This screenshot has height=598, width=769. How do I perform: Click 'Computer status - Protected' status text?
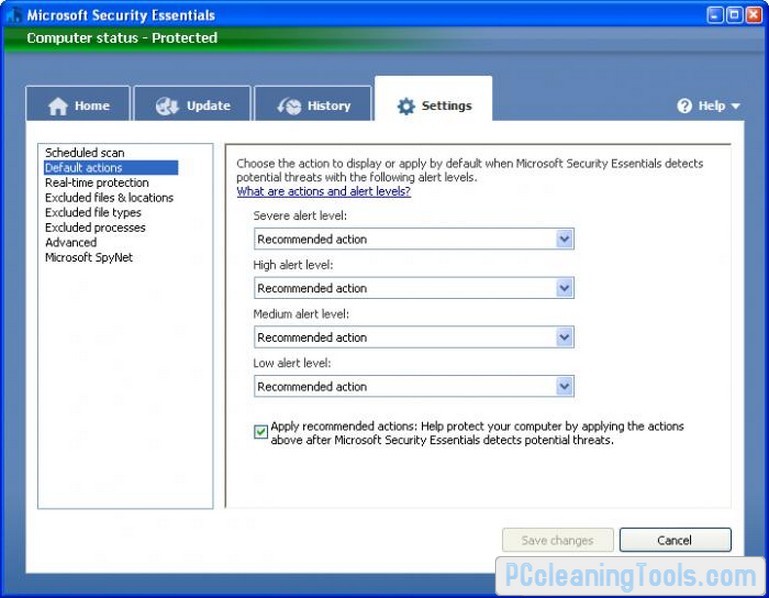122,38
